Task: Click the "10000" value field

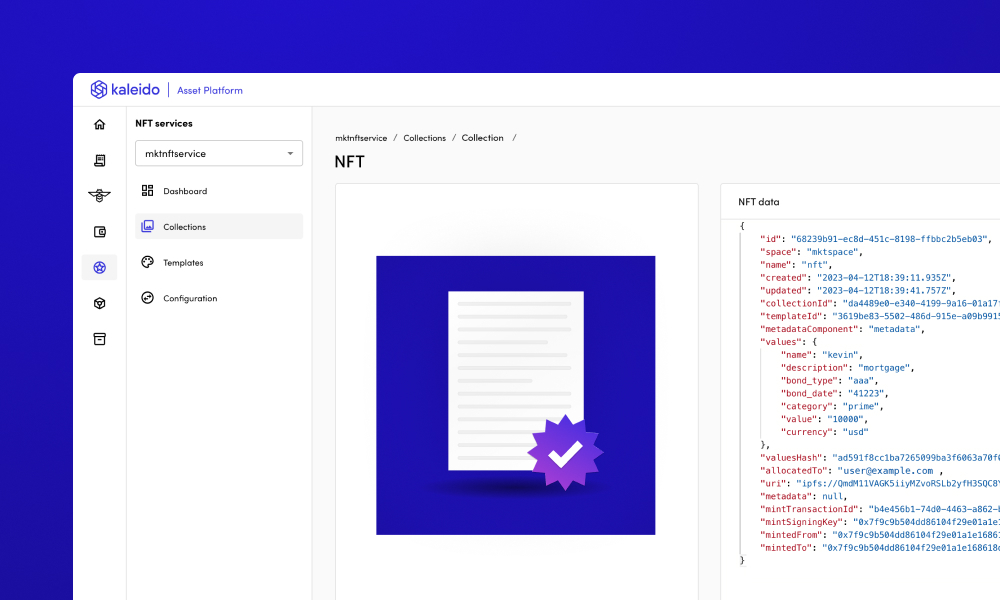Action: point(845,419)
